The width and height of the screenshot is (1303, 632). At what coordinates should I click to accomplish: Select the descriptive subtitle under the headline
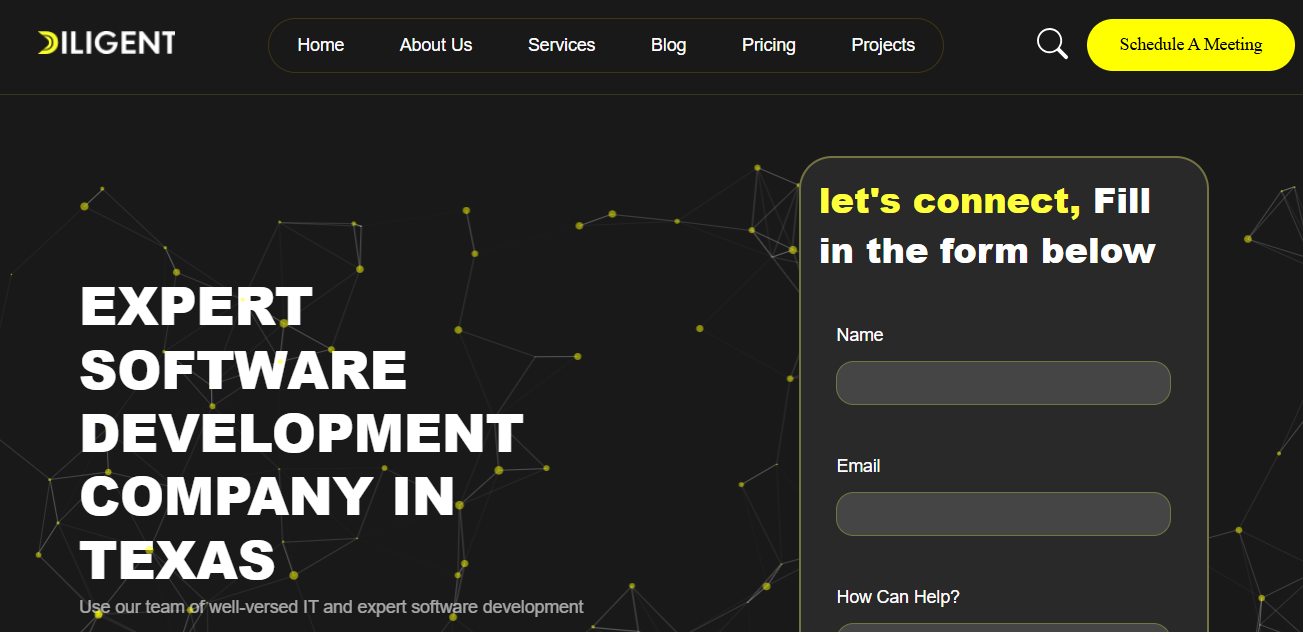pos(331,606)
